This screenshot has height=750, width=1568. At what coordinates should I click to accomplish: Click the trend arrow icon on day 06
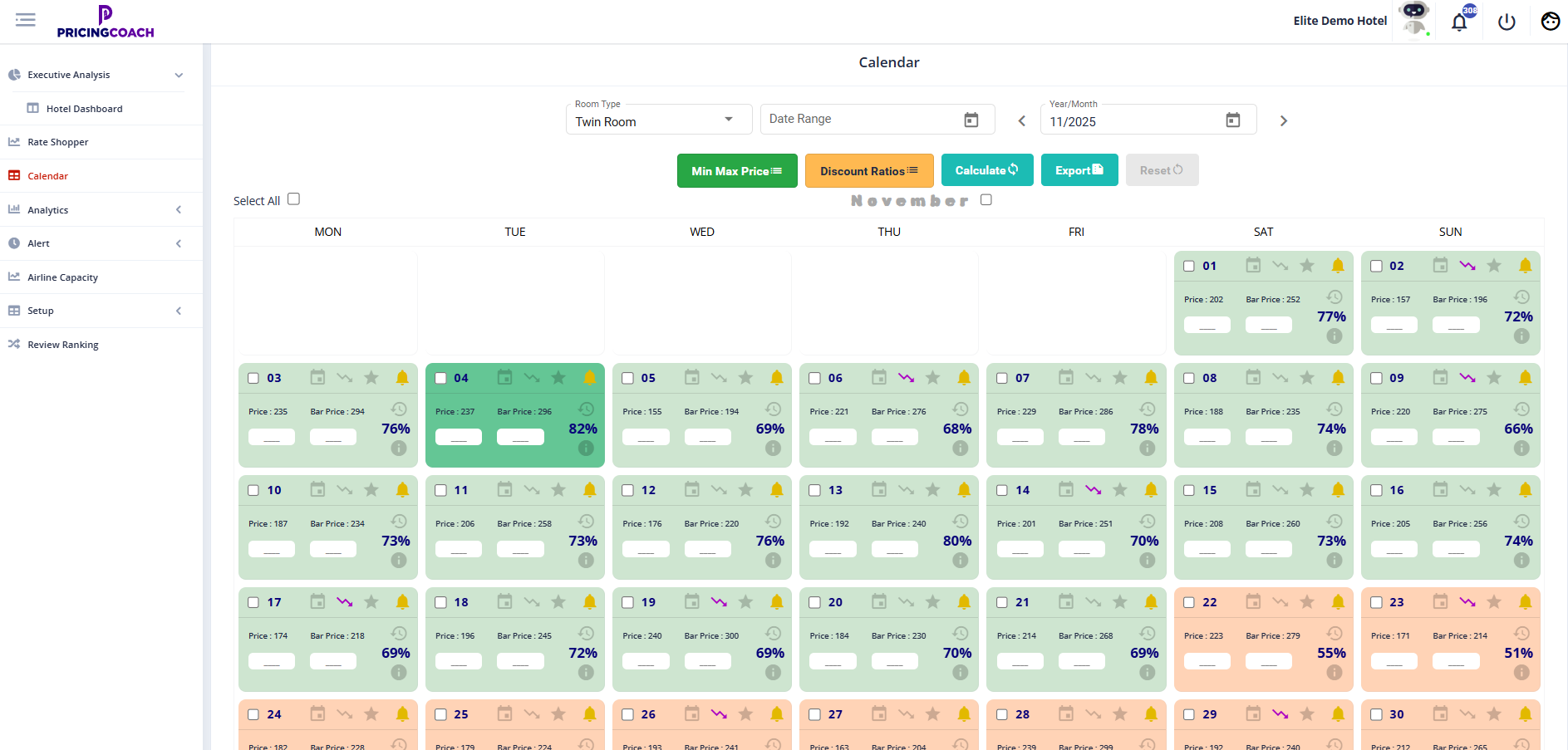tap(906, 378)
